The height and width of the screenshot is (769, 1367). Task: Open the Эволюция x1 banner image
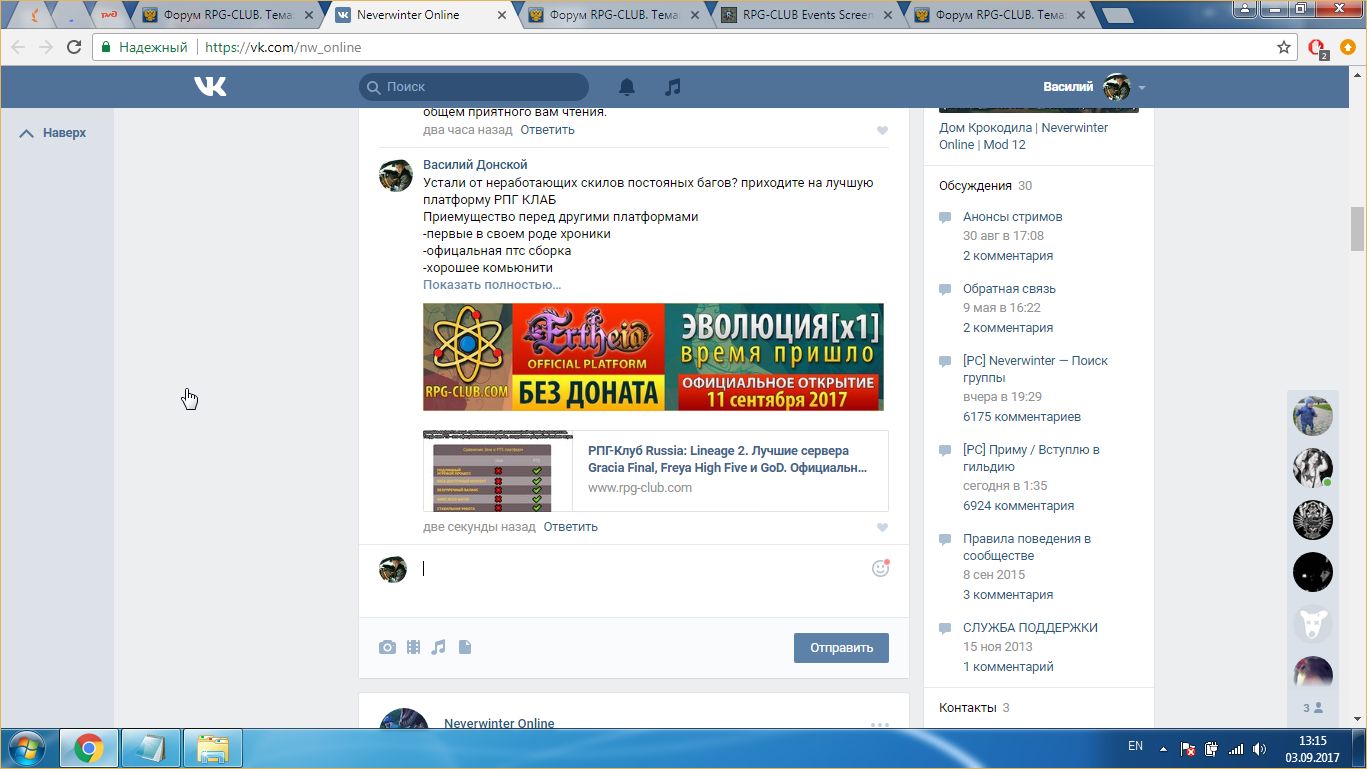click(653, 357)
